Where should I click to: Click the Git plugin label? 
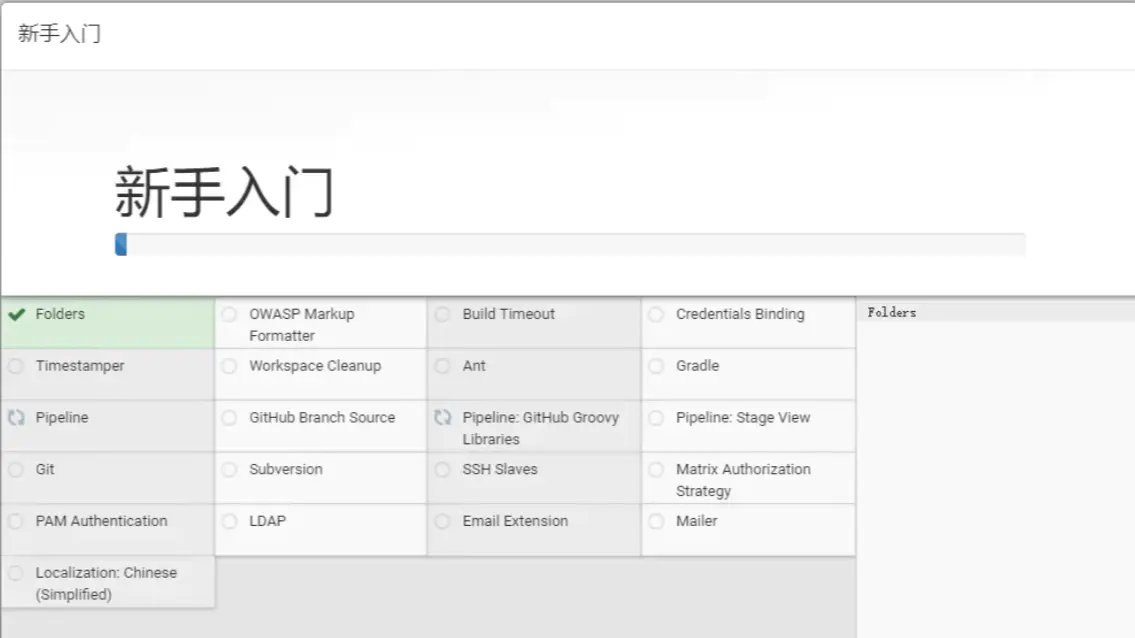pyautogui.click(x=45, y=470)
